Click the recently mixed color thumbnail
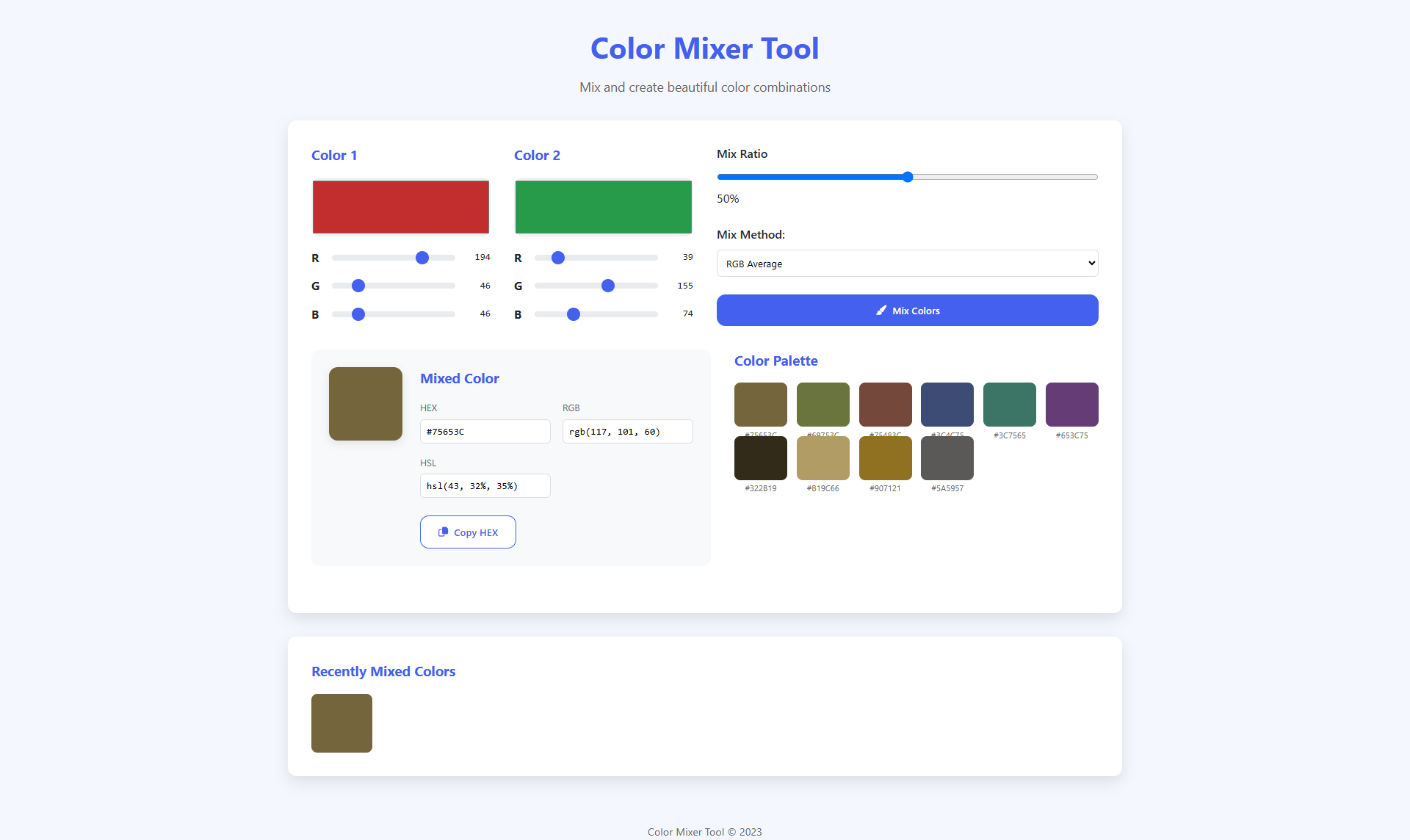Viewport: 1410px width, 840px height. [x=341, y=723]
